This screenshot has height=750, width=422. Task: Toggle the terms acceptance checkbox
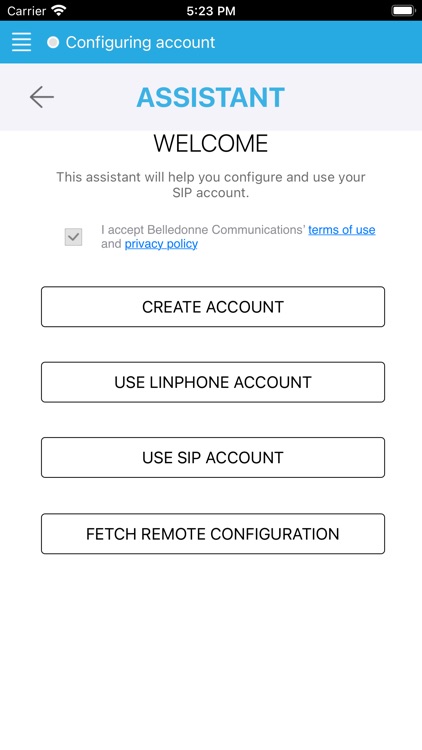(73, 237)
